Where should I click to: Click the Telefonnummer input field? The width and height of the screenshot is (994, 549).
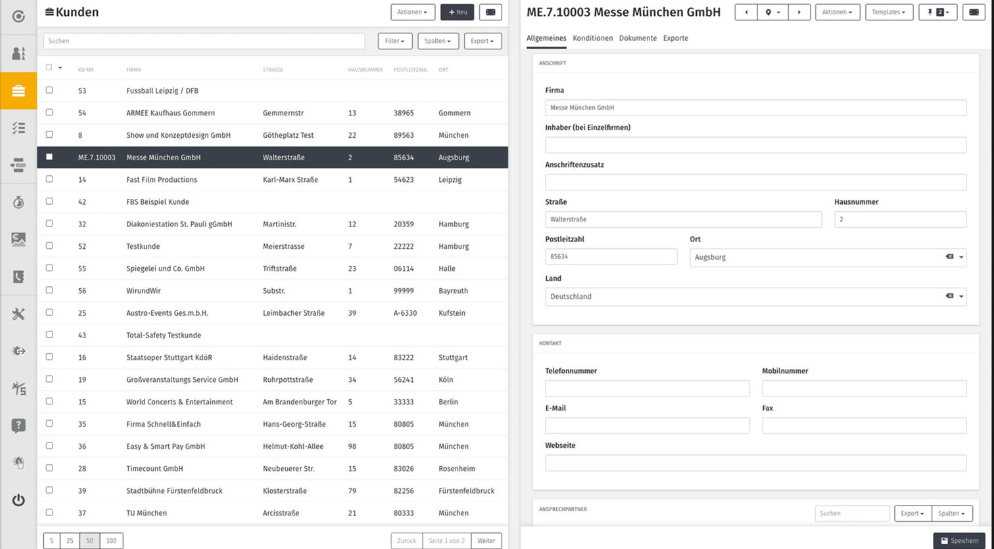pyautogui.click(x=647, y=389)
